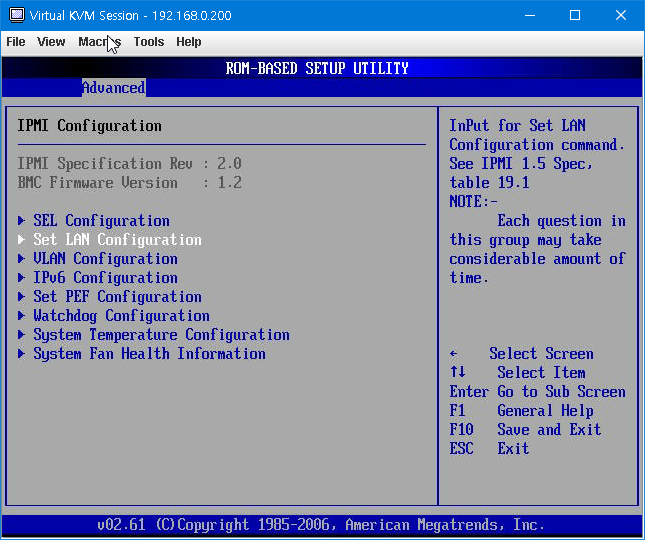This screenshot has width=645, height=540.
Task: Minimize the Virtual KVM Session window
Action: pos(530,16)
